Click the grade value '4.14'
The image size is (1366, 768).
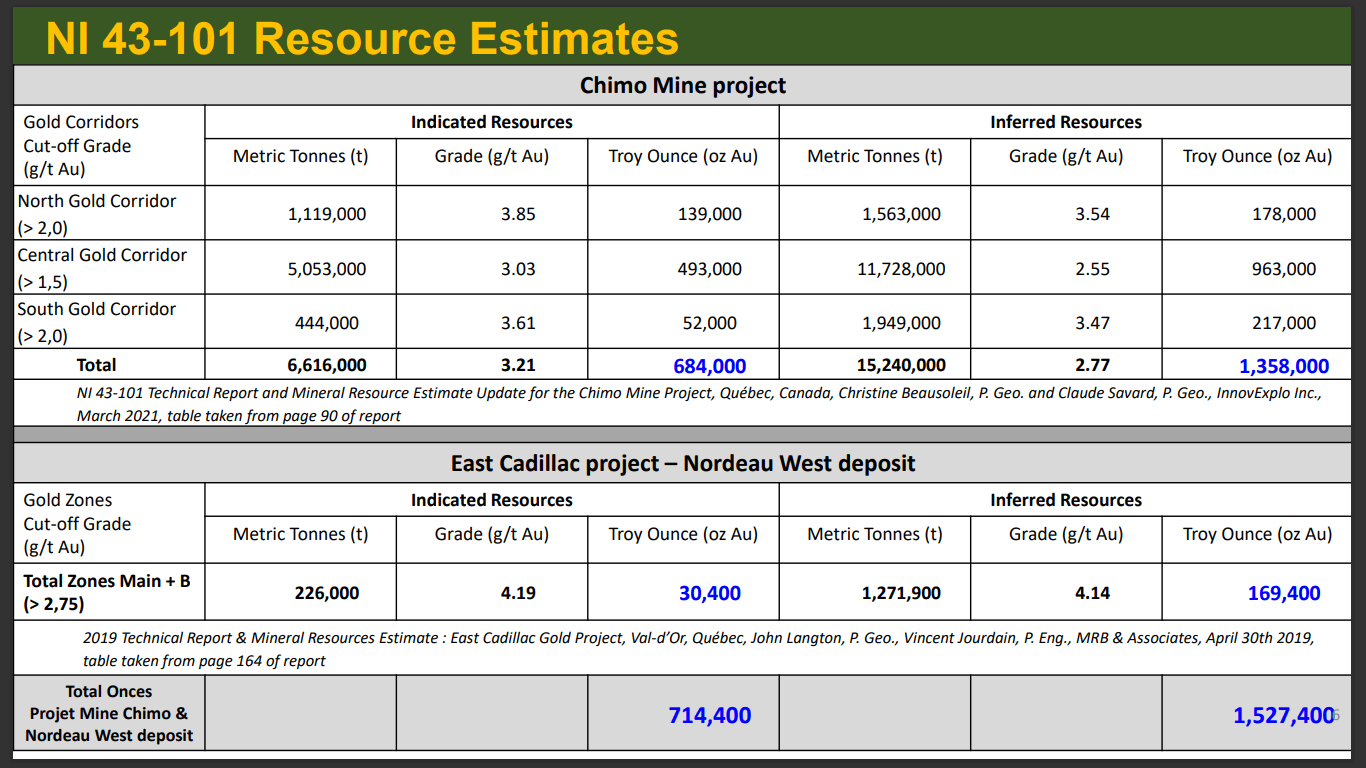(x=1092, y=593)
